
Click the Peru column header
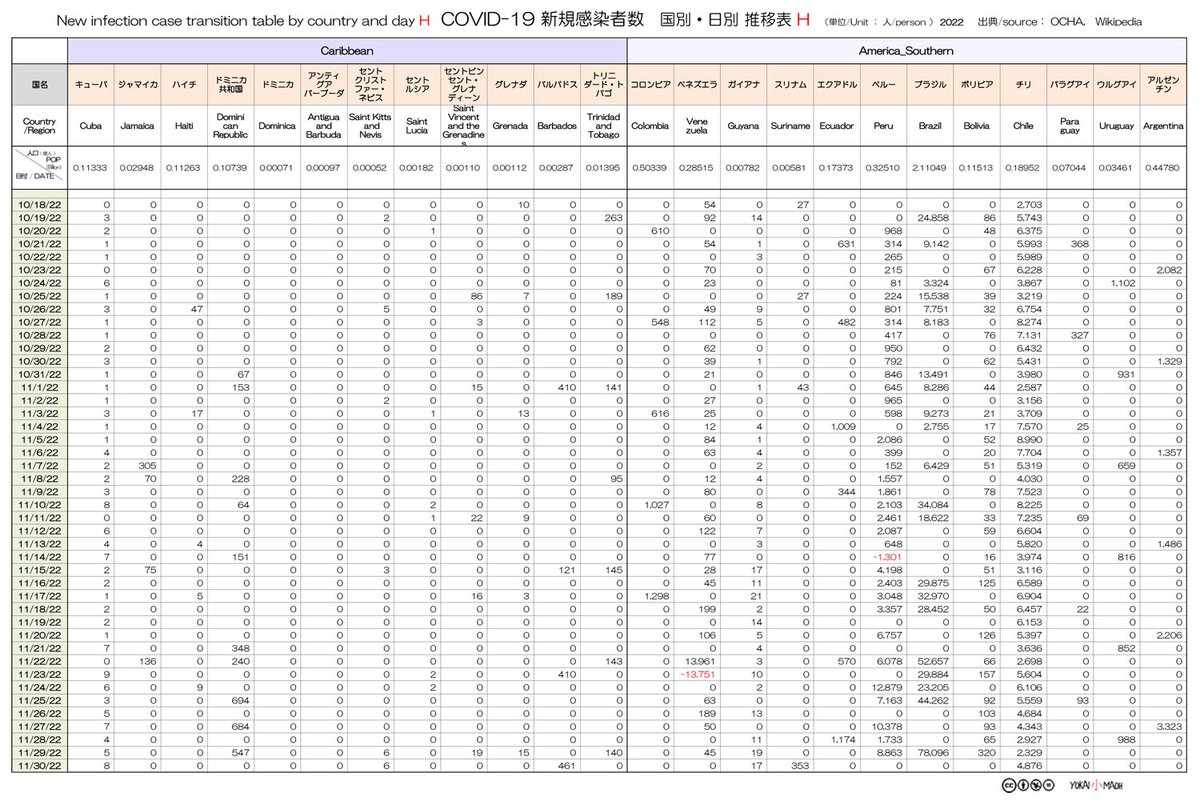(883, 127)
